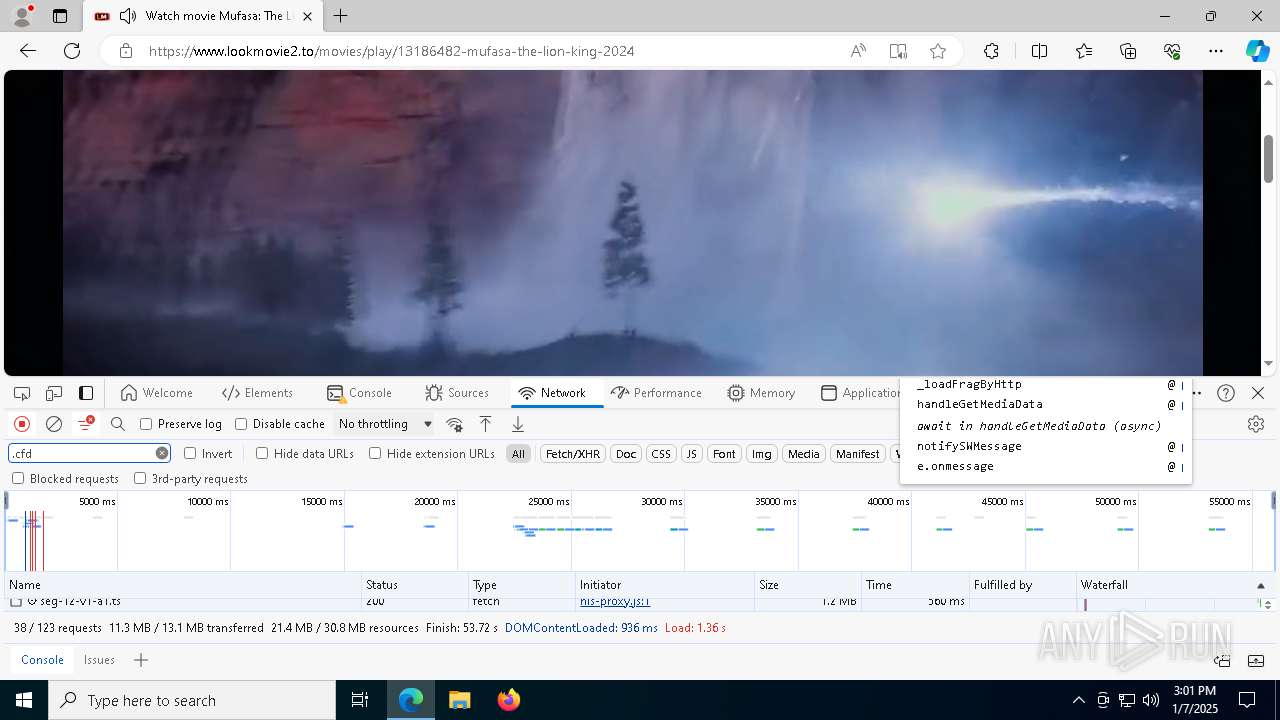Clear the .cfd filter text
This screenshot has height=720, width=1280.
162,453
